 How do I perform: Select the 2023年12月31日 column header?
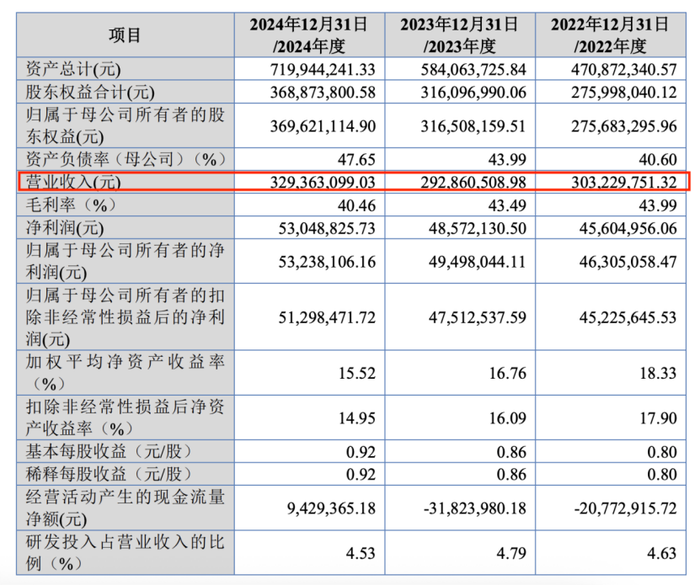(460, 35)
